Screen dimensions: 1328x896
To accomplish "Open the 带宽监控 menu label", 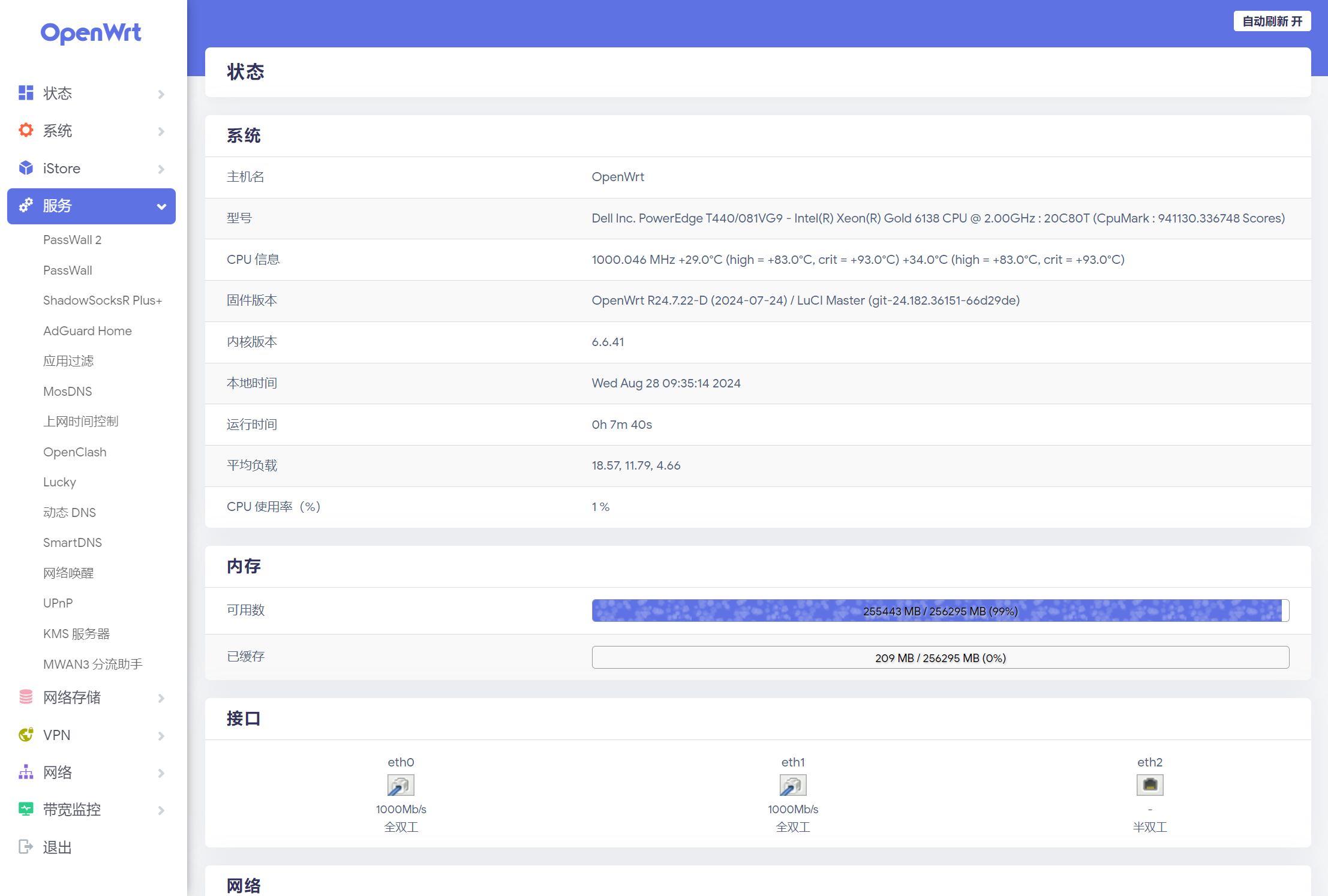I will pyautogui.click(x=72, y=810).
